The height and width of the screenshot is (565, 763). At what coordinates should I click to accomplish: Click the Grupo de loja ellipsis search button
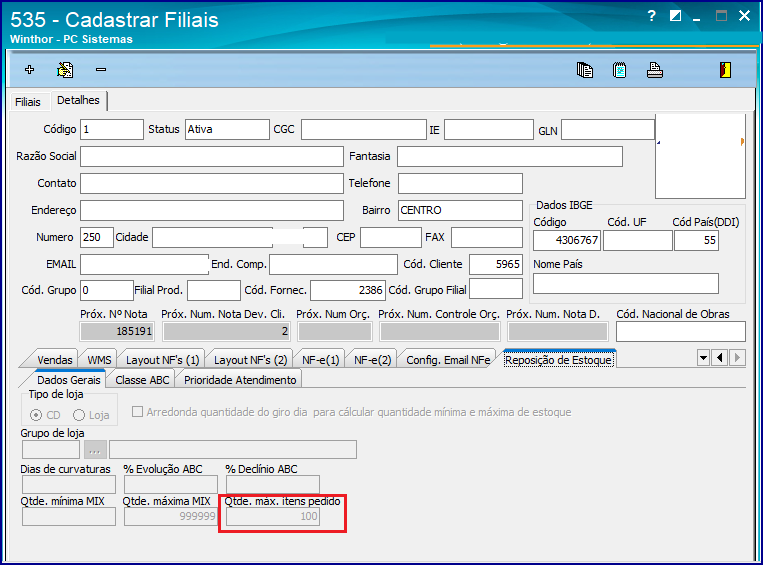(95, 450)
